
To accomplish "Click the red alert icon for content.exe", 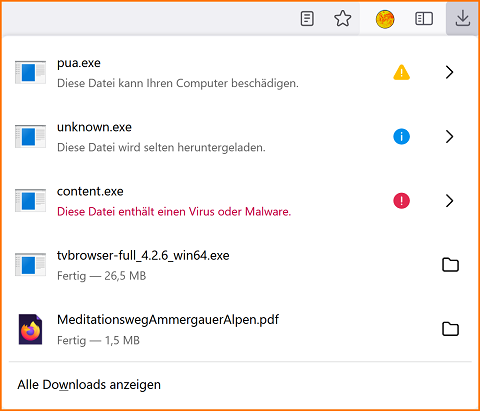I will [x=401, y=201].
